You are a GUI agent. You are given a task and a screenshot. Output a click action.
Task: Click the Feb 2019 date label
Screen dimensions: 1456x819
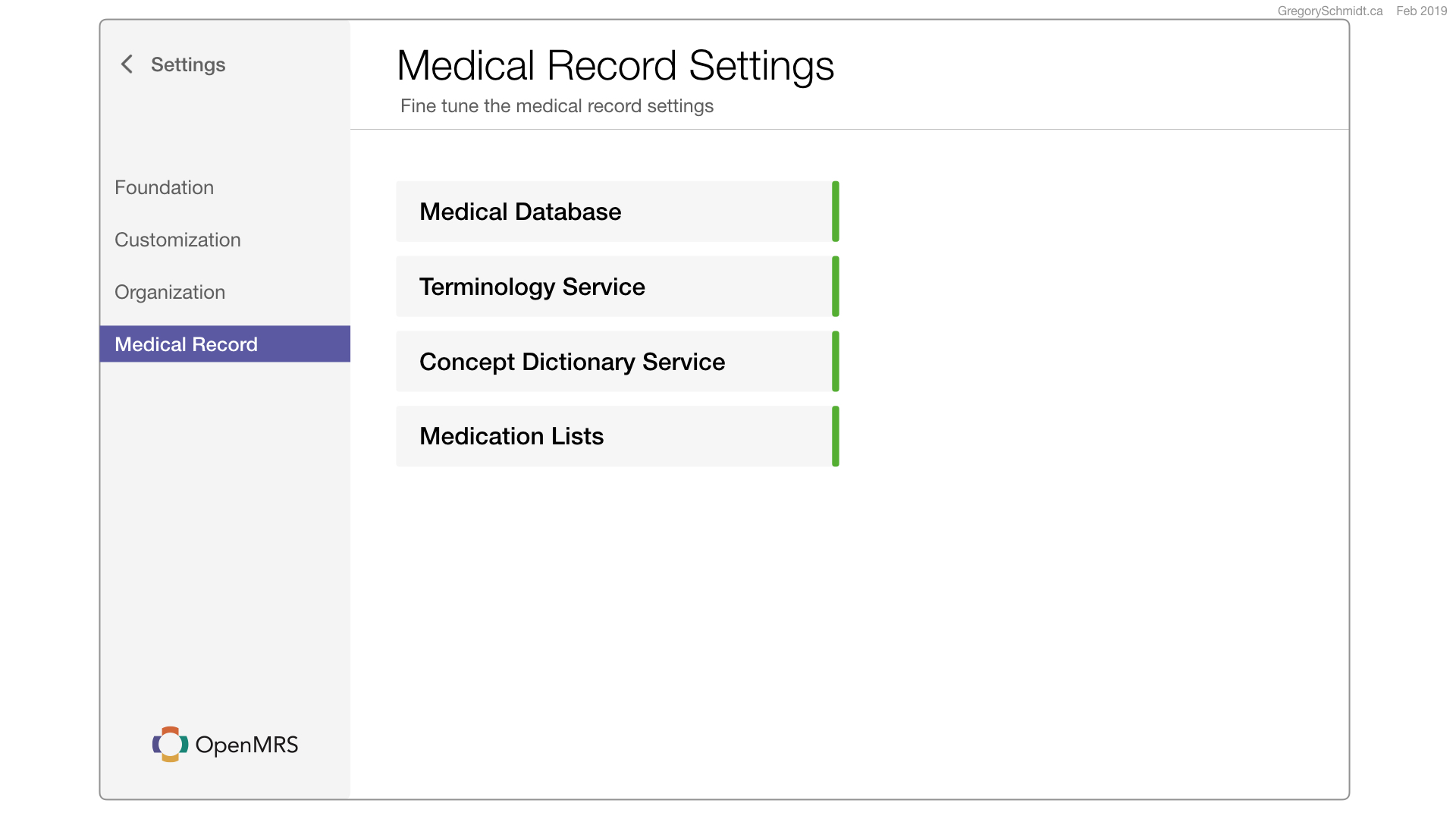point(1421,11)
